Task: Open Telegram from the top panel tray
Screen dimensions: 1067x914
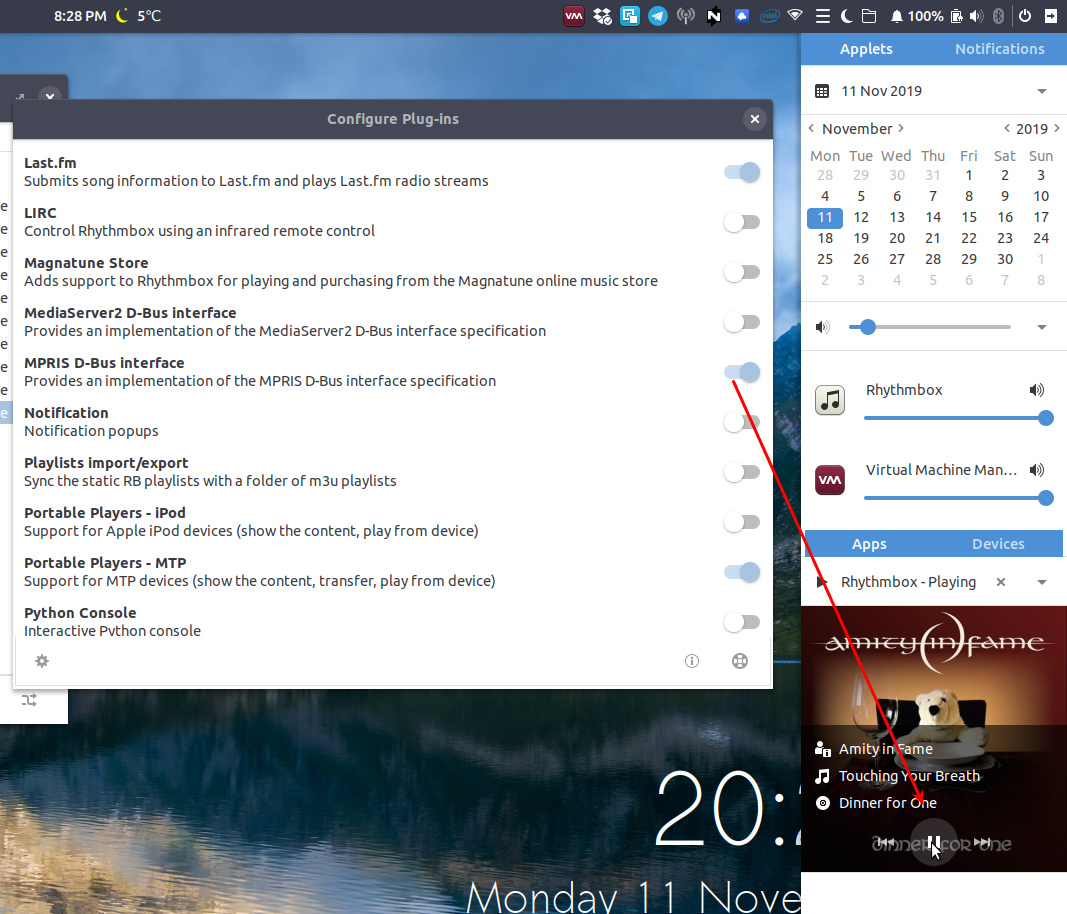Action: [657, 16]
